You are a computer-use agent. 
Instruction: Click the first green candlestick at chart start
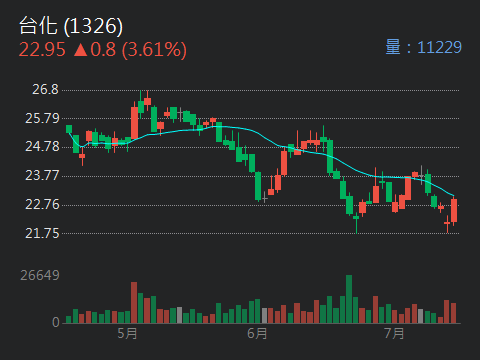click(69, 129)
